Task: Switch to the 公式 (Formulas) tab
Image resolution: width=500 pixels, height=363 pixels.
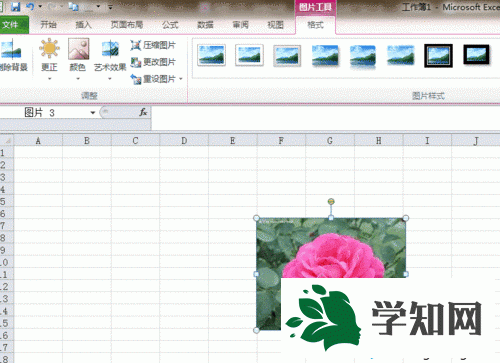Action: click(170, 25)
